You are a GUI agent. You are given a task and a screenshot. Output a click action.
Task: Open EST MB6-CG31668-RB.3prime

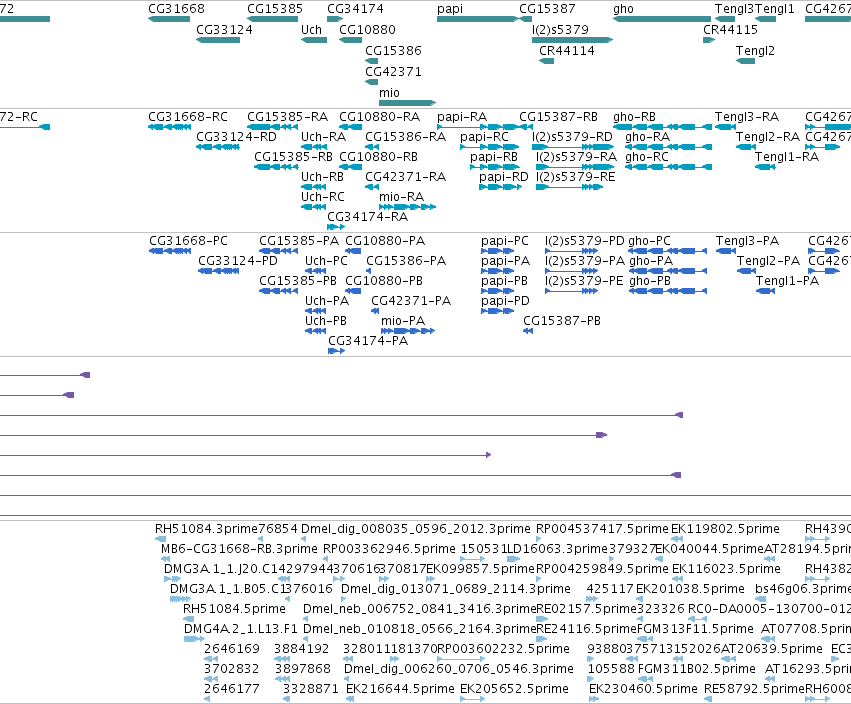click(239, 549)
